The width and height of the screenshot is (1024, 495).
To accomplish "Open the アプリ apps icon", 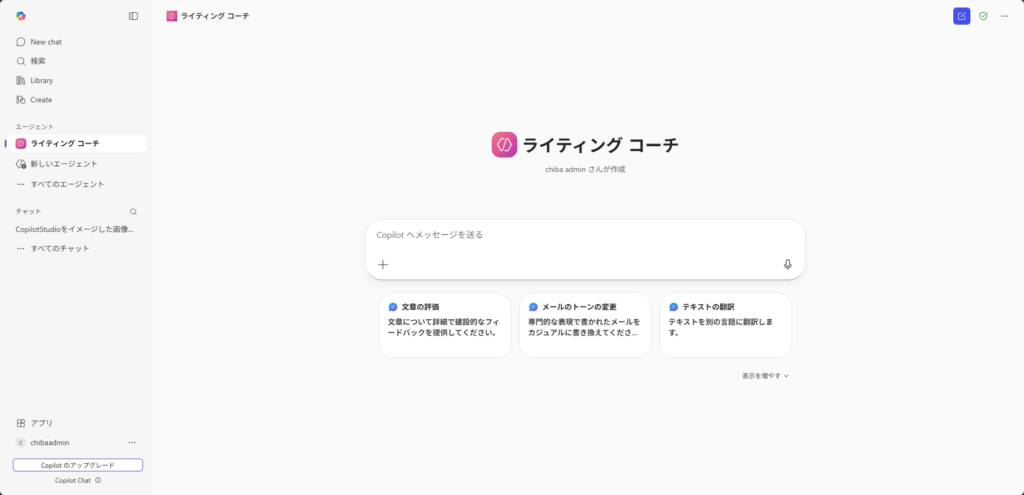I will pyautogui.click(x=21, y=423).
